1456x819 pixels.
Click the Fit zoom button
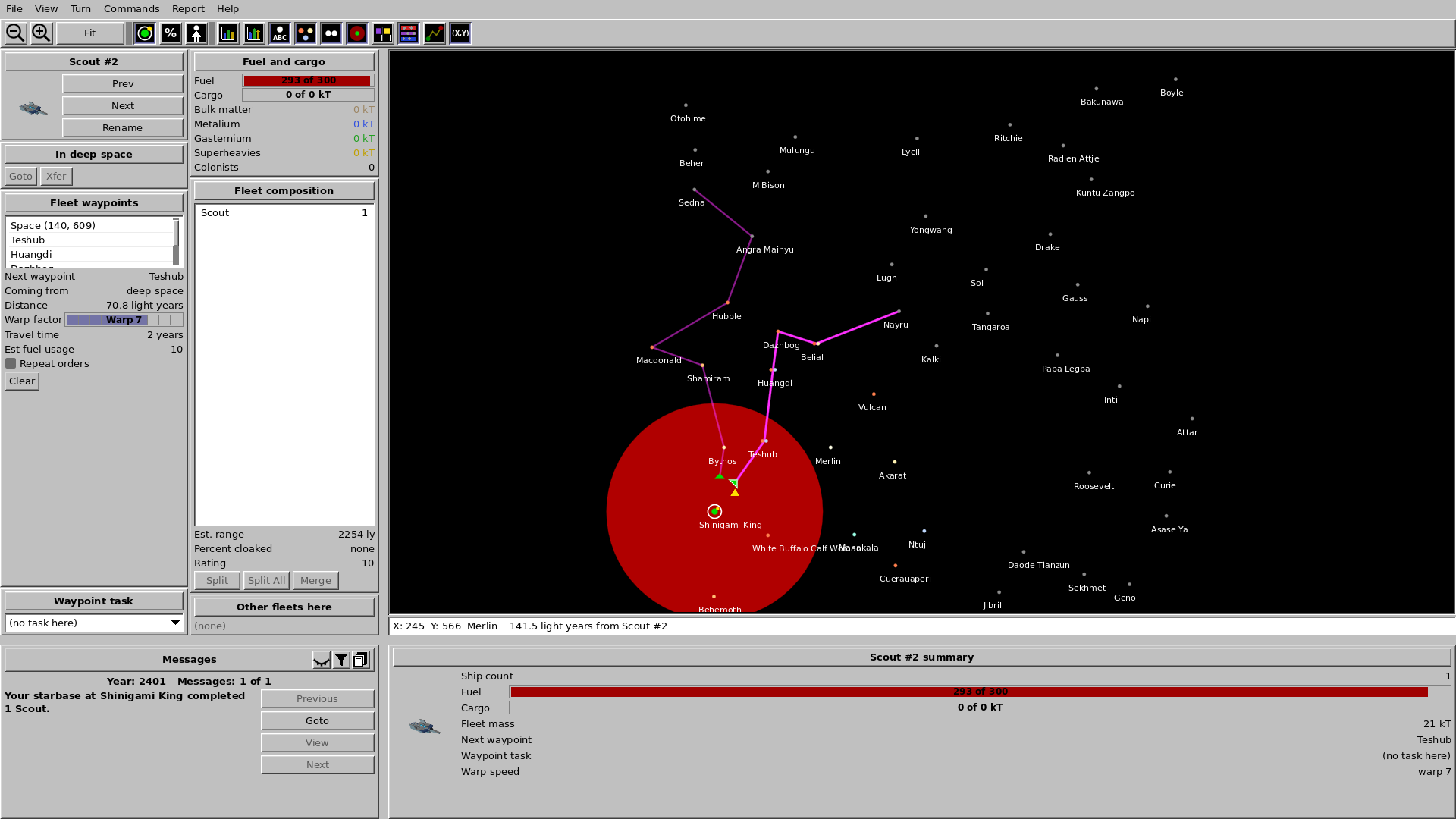pos(90,33)
